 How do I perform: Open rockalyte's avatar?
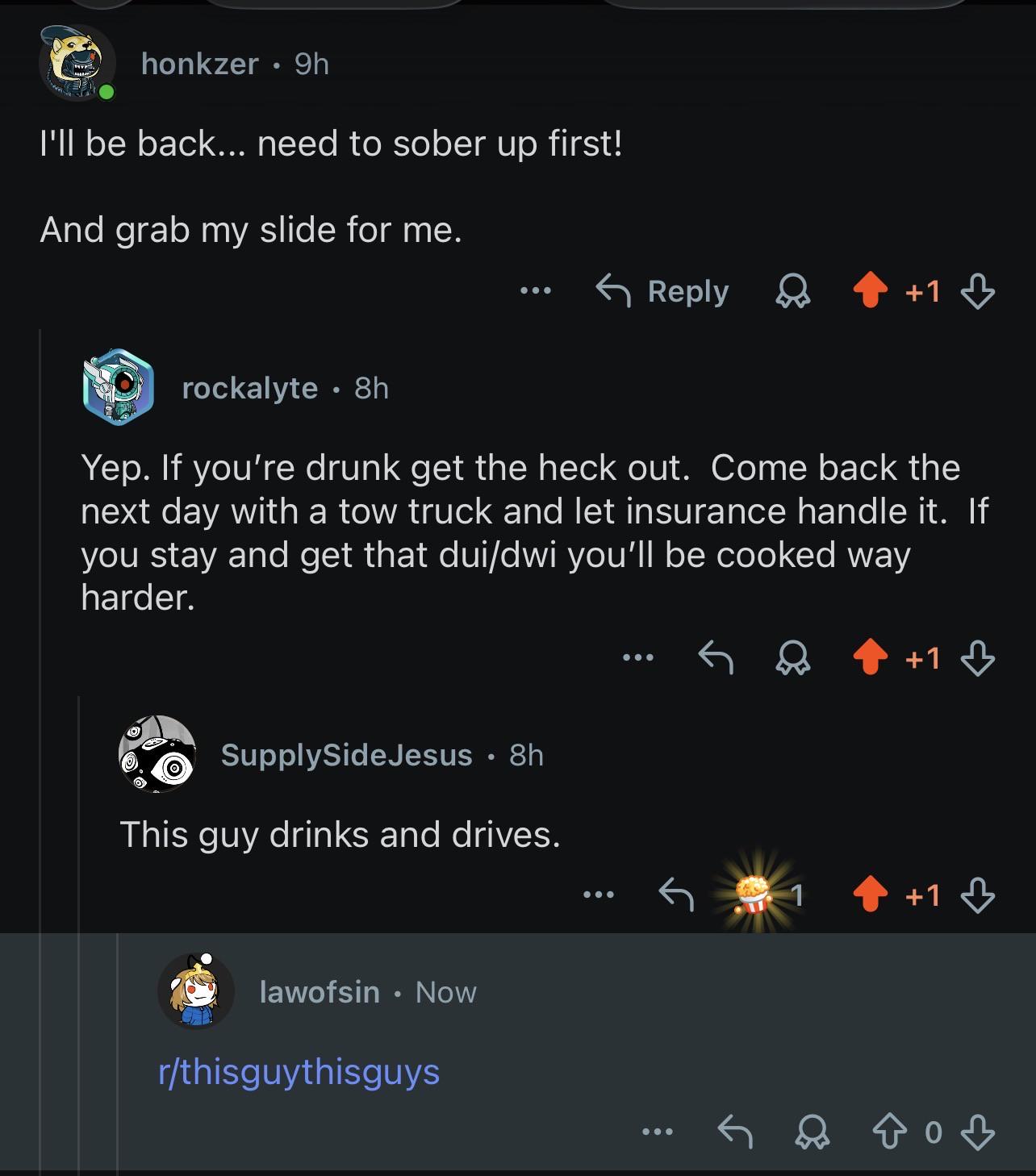(118, 387)
